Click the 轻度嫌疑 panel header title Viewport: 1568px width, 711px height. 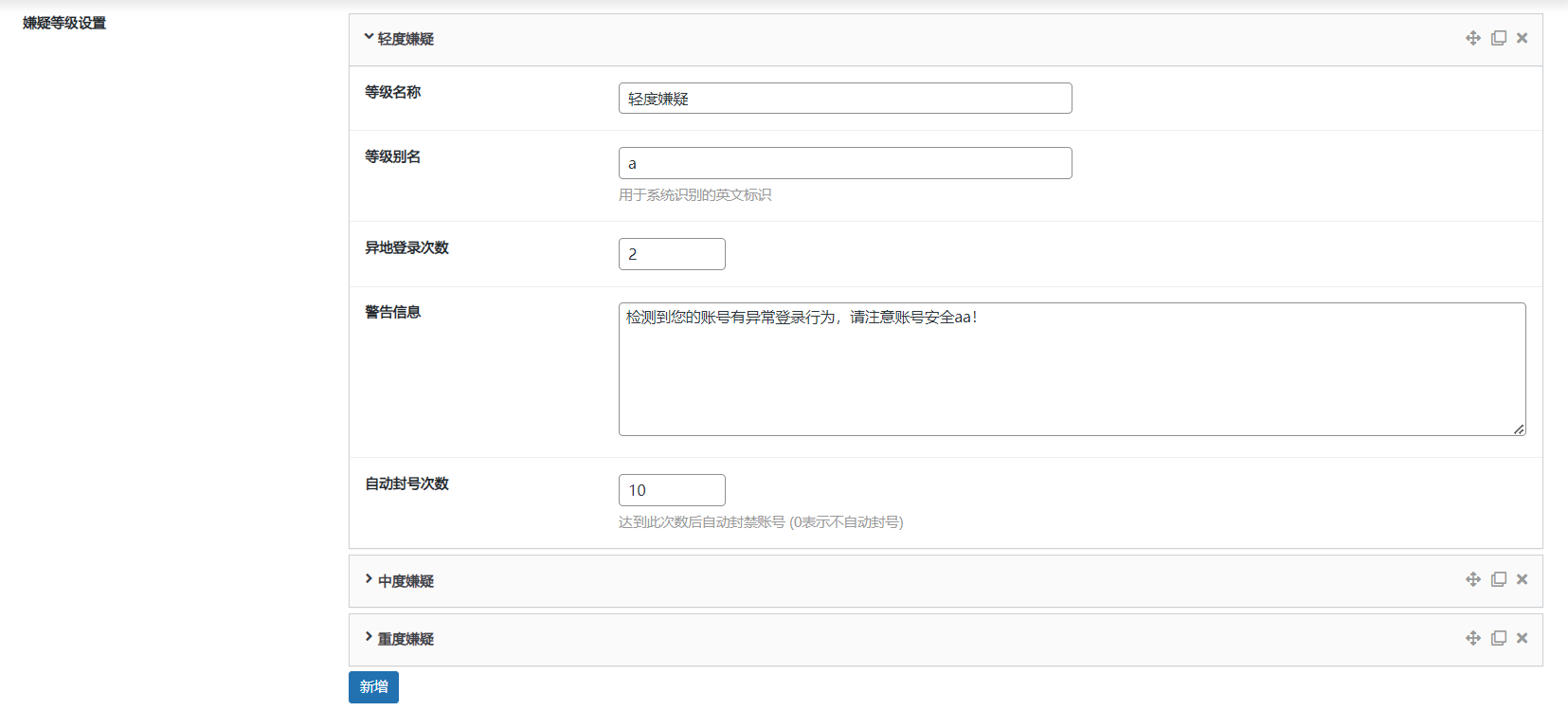click(x=406, y=39)
